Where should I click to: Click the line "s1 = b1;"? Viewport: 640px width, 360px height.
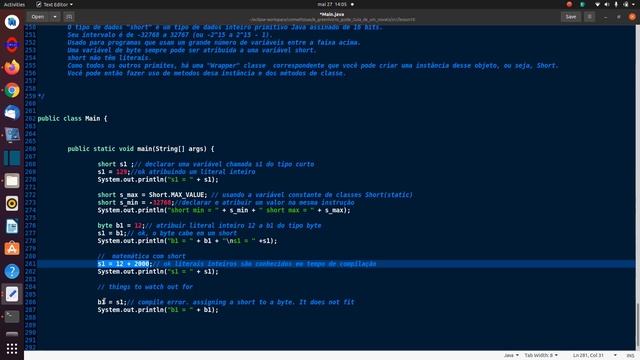pyautogui.click(x=112, y=233)
